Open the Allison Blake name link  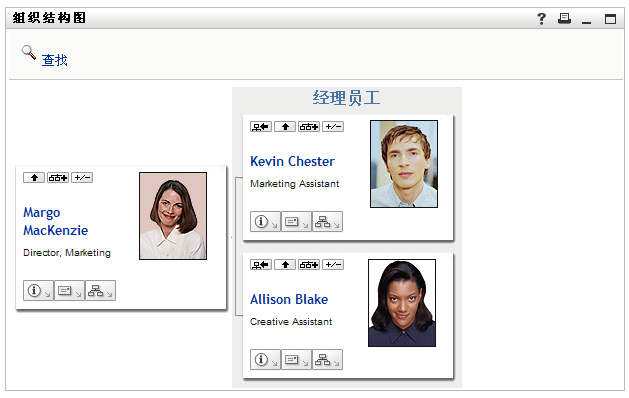289,299
